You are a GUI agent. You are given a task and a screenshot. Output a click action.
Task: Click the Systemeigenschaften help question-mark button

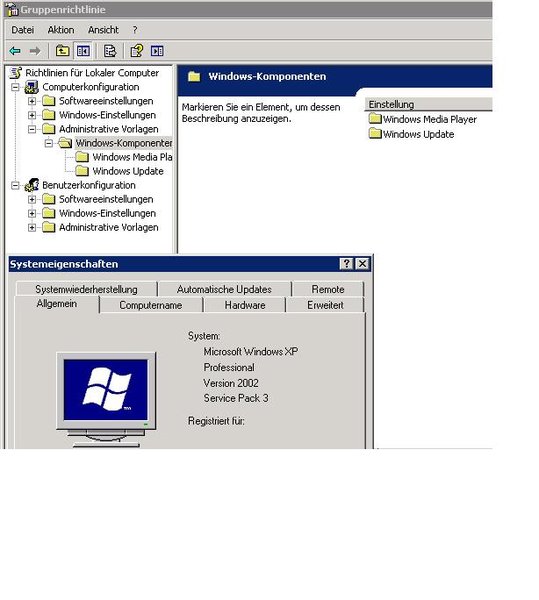pyautogui.click(x=346, y=264)
